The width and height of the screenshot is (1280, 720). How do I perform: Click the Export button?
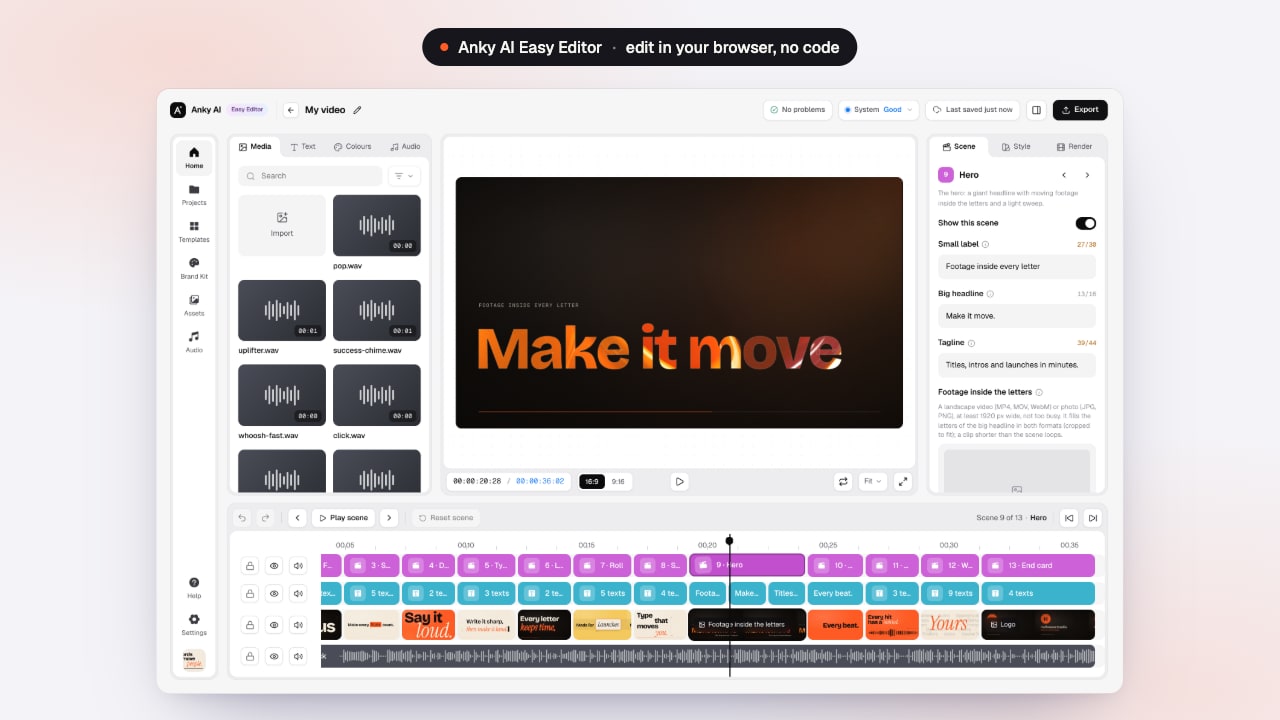coord(1080,110)
